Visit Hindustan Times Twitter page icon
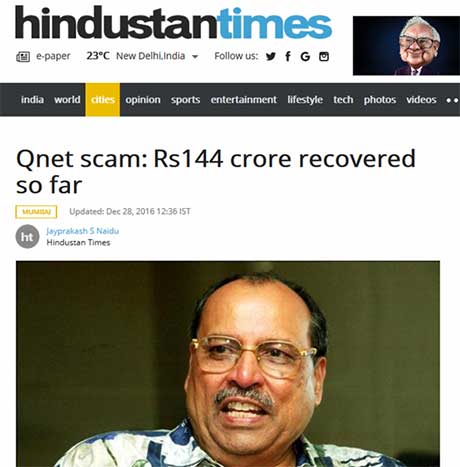 tap(271, 56)
